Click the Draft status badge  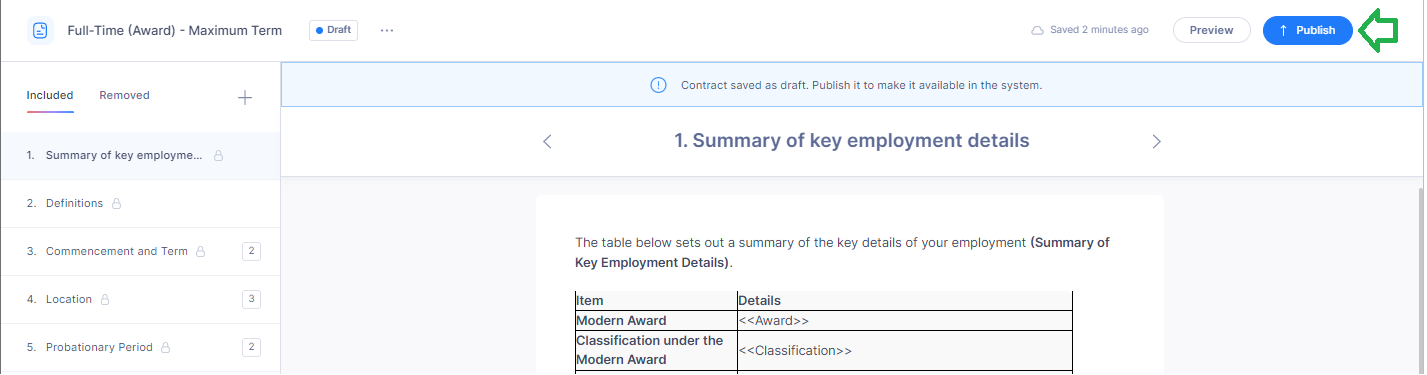333,30
